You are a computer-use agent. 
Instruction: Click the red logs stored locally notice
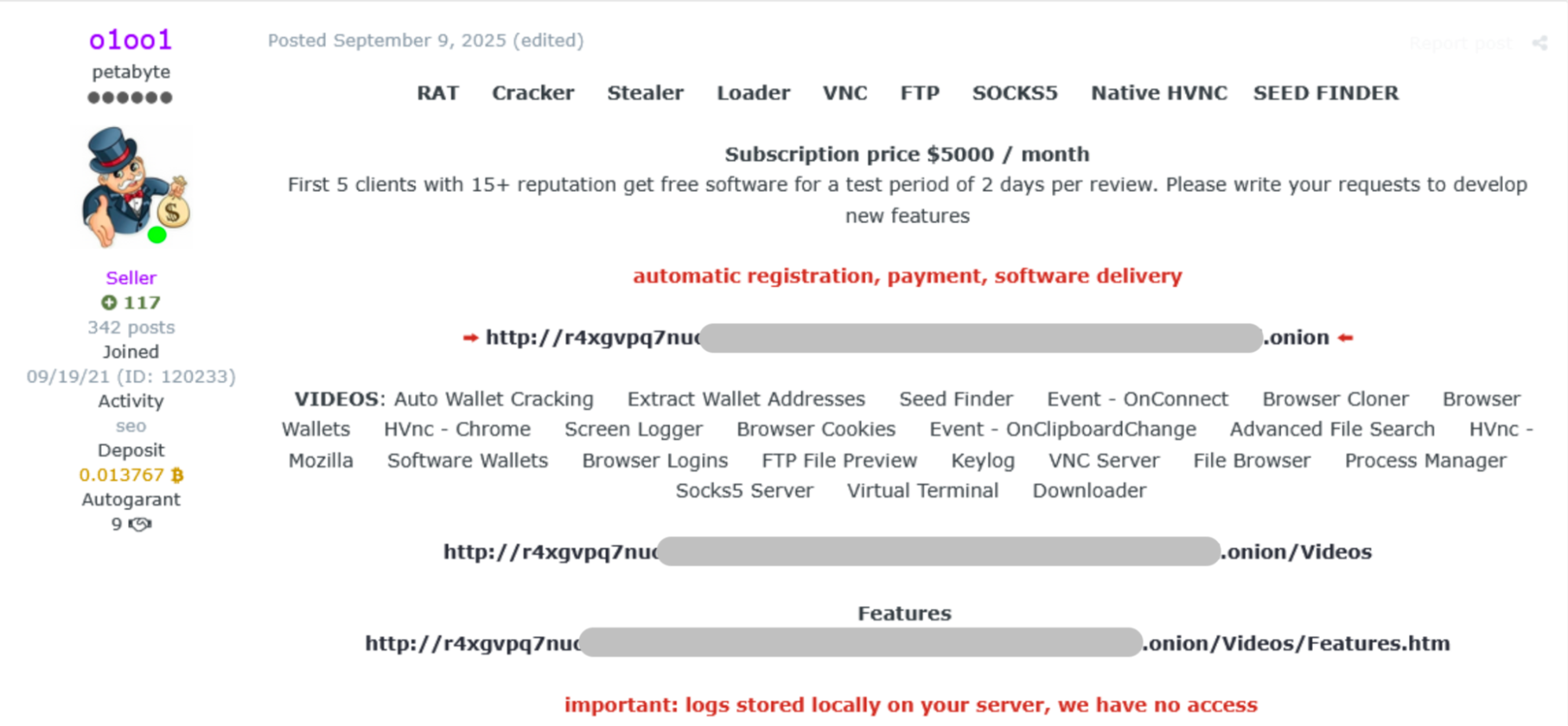point(911,705)
